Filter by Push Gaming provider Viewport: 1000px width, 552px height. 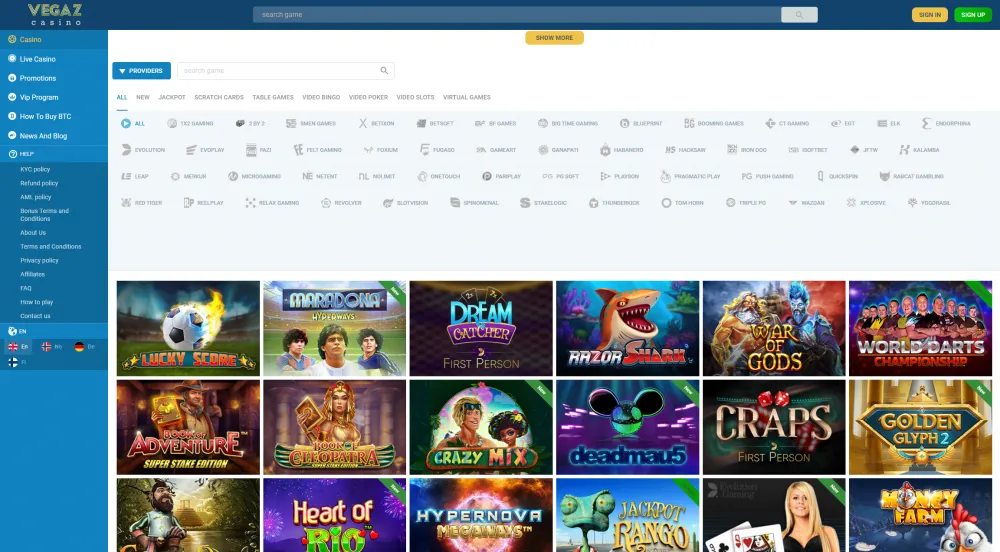(767, 177)
